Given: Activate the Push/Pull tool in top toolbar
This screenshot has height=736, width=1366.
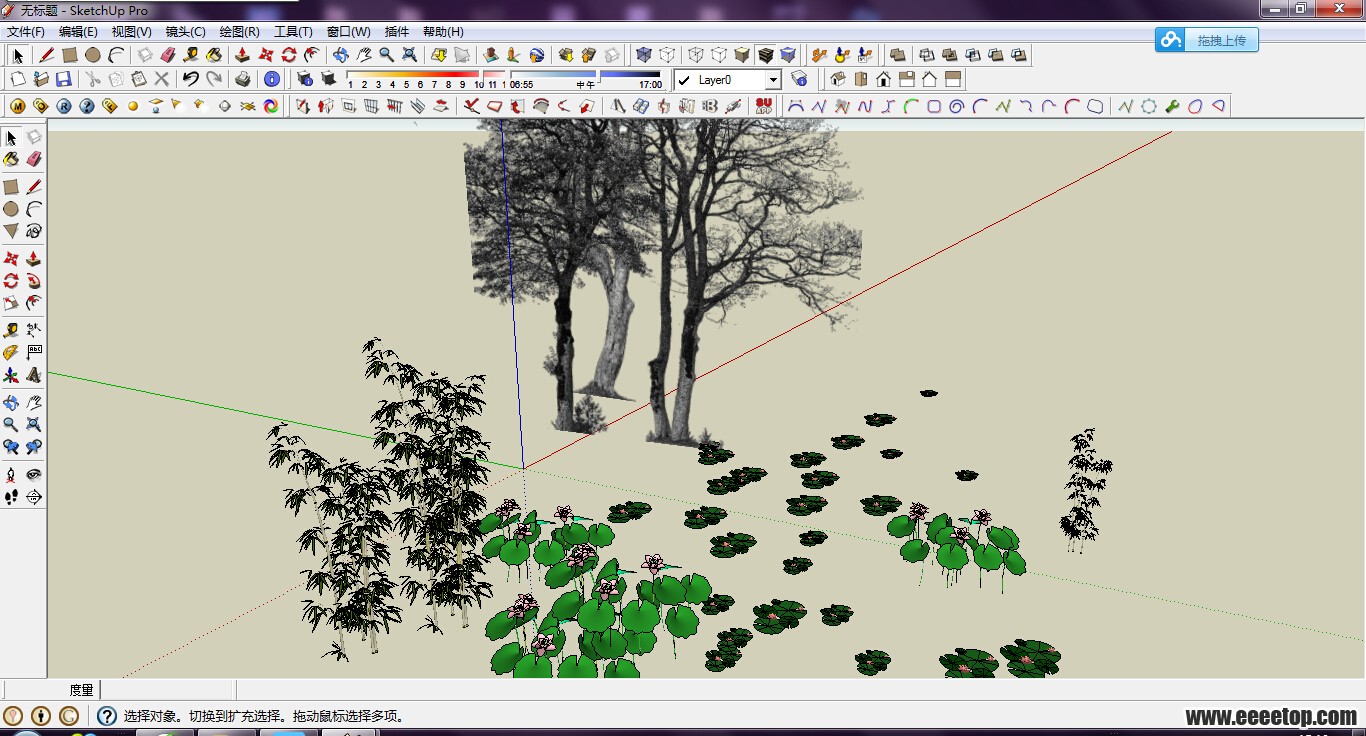Looking at the screenshot, I should click(242, 55).
